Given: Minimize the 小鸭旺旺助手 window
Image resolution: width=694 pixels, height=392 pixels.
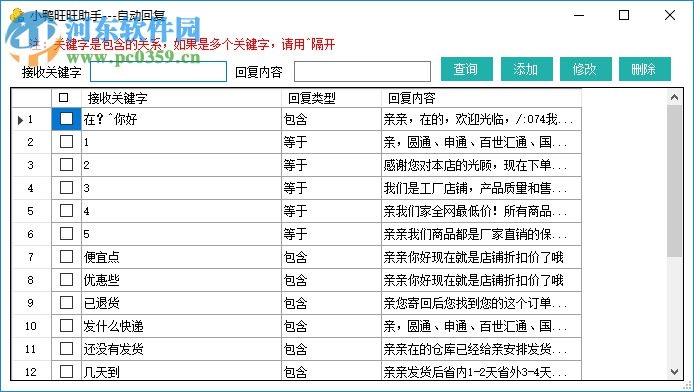Looking at the screenshot, I should click(x=579, y=15).
